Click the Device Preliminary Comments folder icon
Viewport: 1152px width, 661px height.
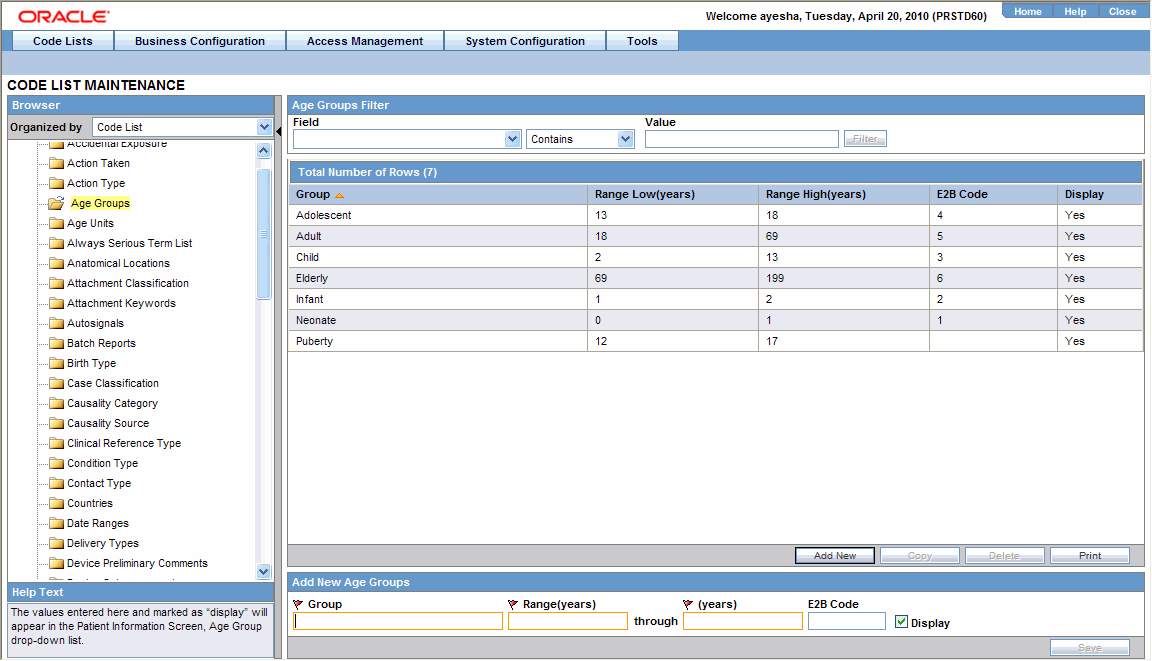tap(57, 563)
